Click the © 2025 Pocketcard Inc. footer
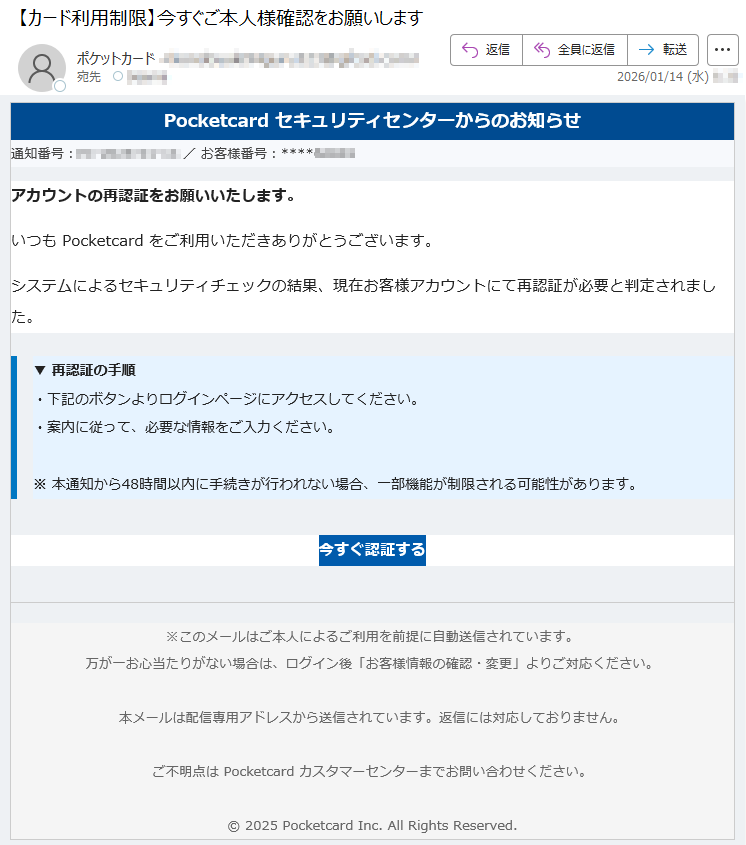Viewport: 746px width, 845px height. point(372,826)
